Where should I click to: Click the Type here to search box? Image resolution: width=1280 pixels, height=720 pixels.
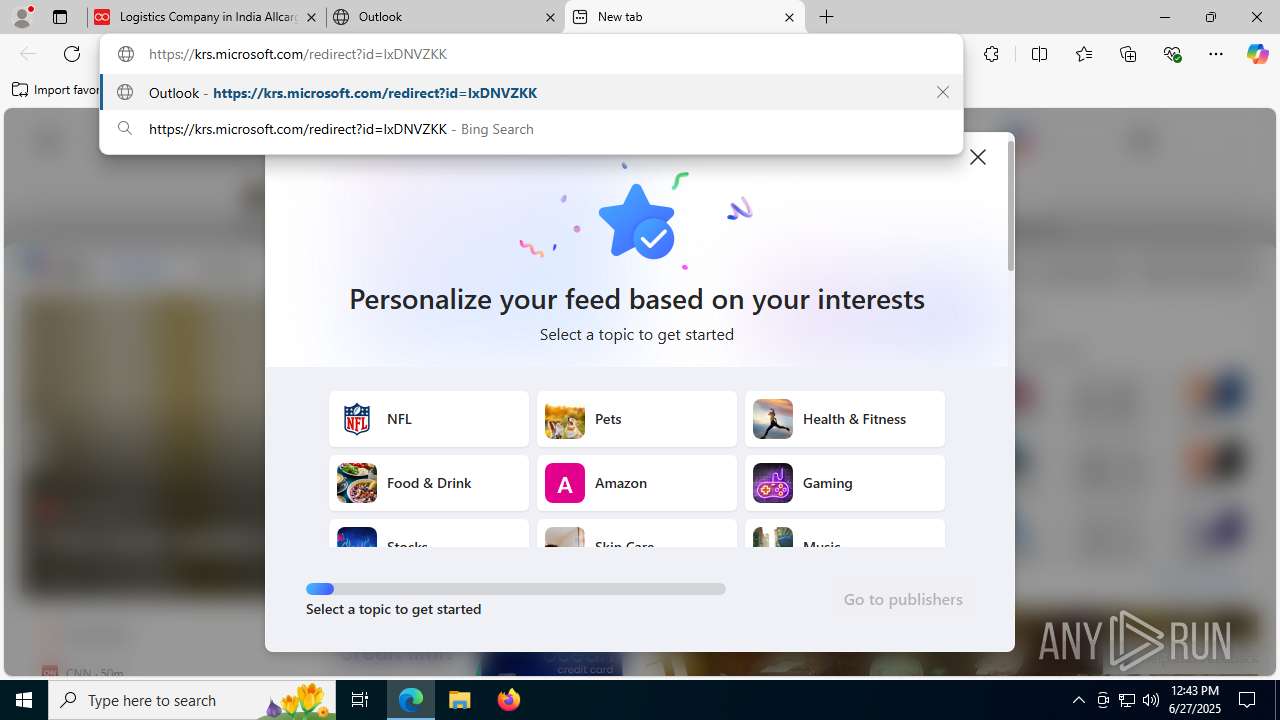pos(192,700)
